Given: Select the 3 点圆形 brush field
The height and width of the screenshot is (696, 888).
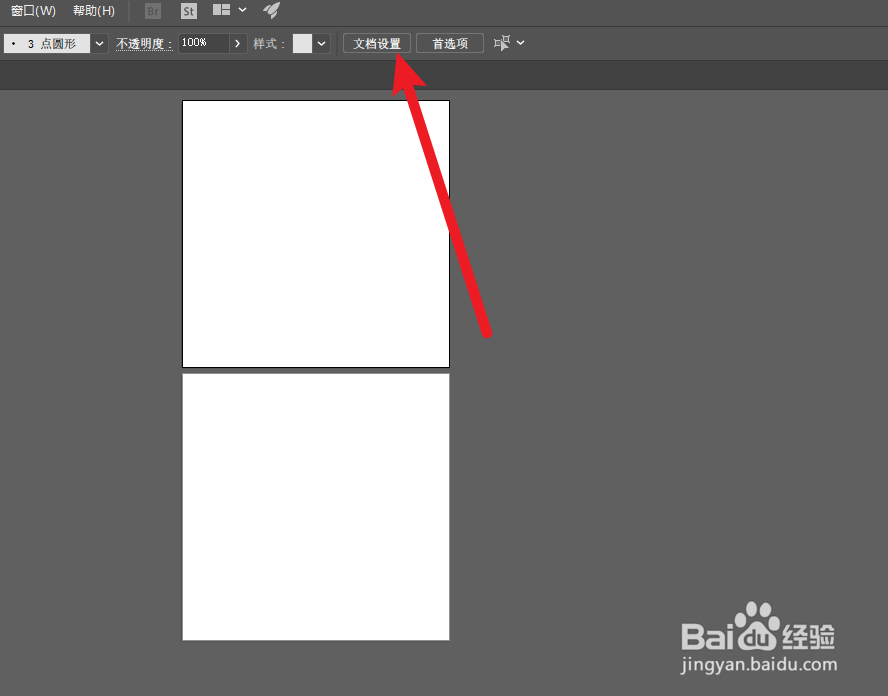Looking at the screenshot, I should point(47,44).
